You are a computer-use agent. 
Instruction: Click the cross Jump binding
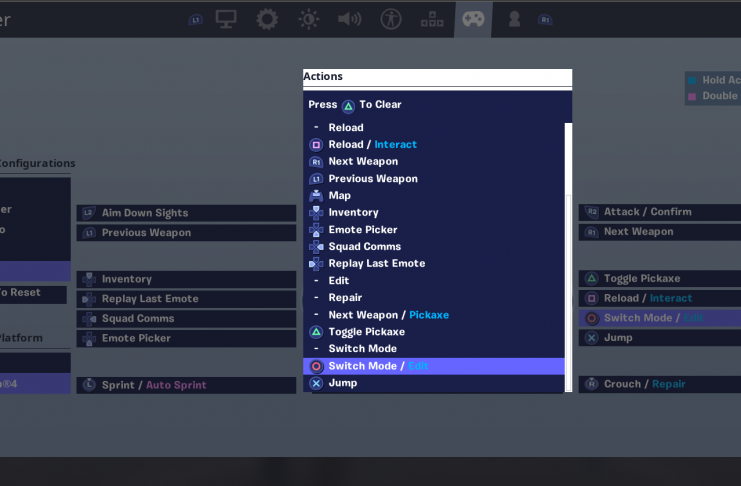click(x=660, y=338)
